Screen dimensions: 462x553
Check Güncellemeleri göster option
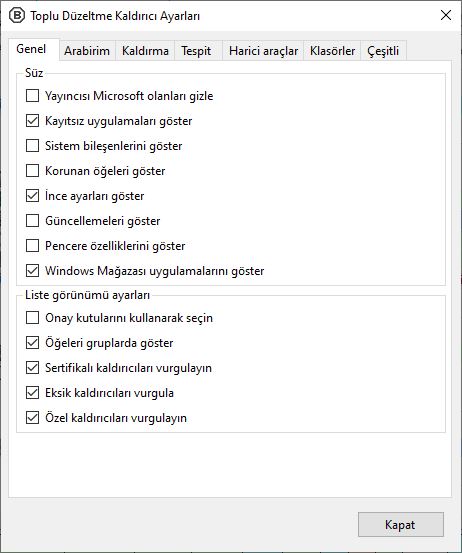coord(32,221)
